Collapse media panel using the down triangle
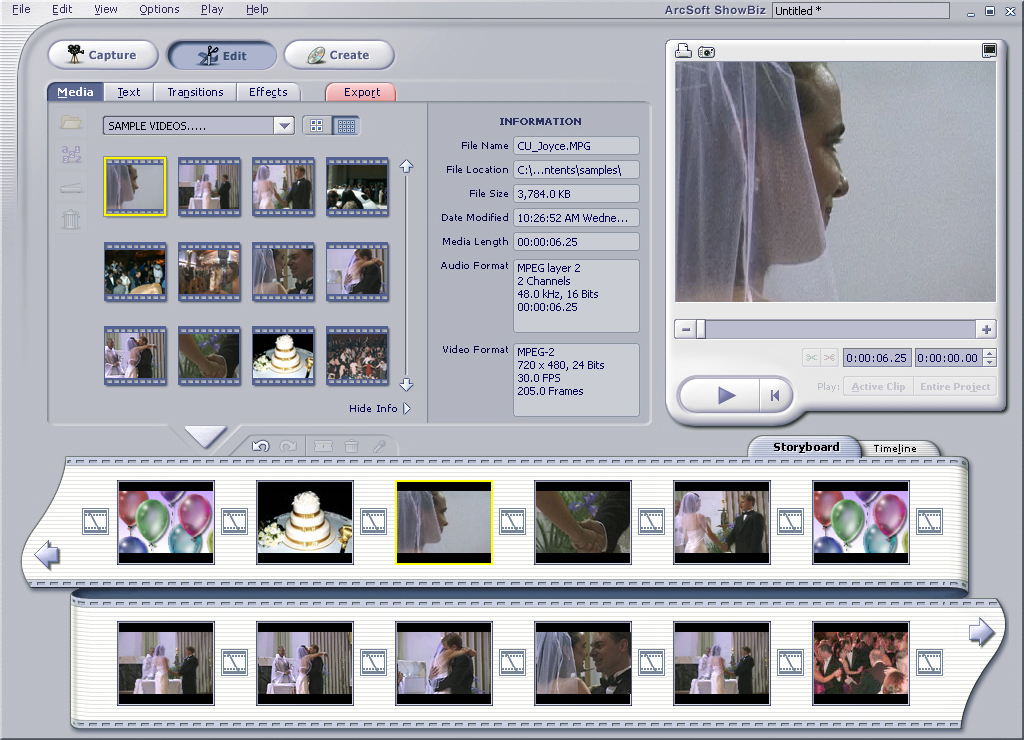This screenshot has width=1024, height=740. 205,436
